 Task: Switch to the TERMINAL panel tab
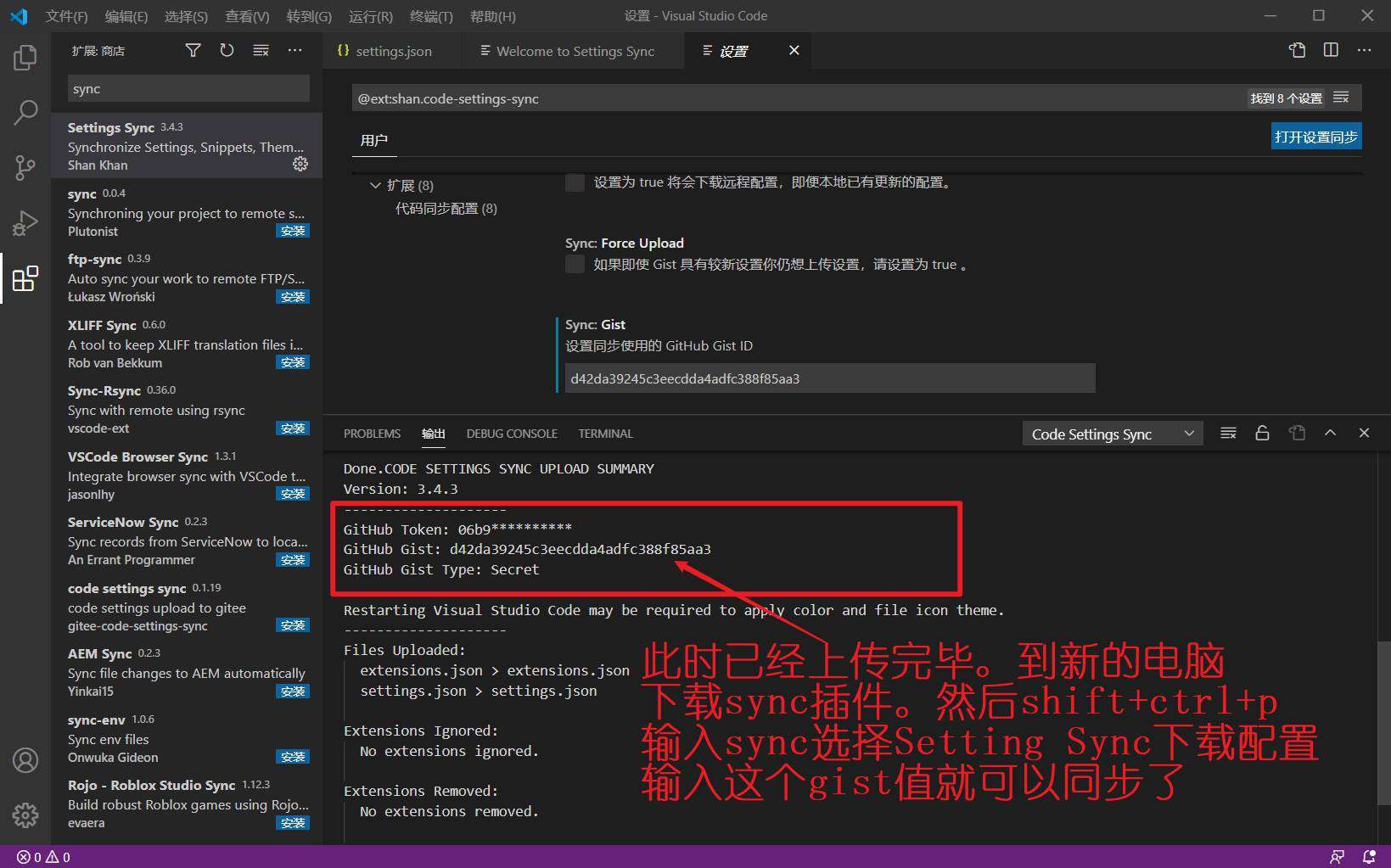(x=605, y=434)
